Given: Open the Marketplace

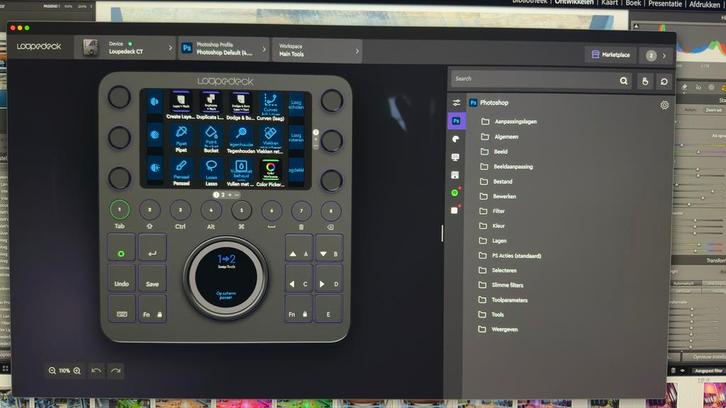Looking at the screenshot, I should tap(610, 55).
